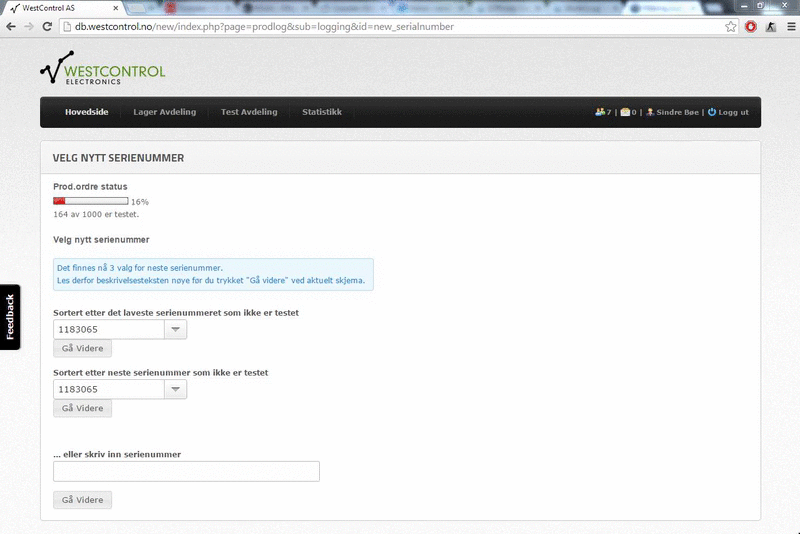This screenshot has height=534, width=800.
Task: Click the second extension icon in toolbar
Action: pos(771,27)
